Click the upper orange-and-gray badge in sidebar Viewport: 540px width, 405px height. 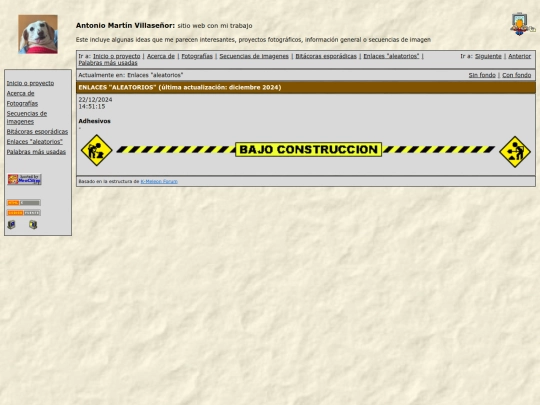point(24,202)
